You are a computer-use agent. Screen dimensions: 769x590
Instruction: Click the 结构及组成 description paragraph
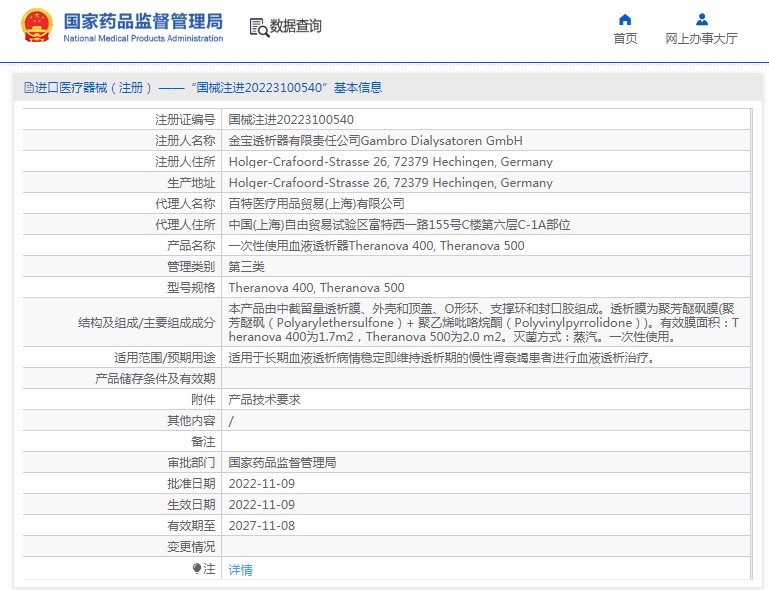pos(484,323)
